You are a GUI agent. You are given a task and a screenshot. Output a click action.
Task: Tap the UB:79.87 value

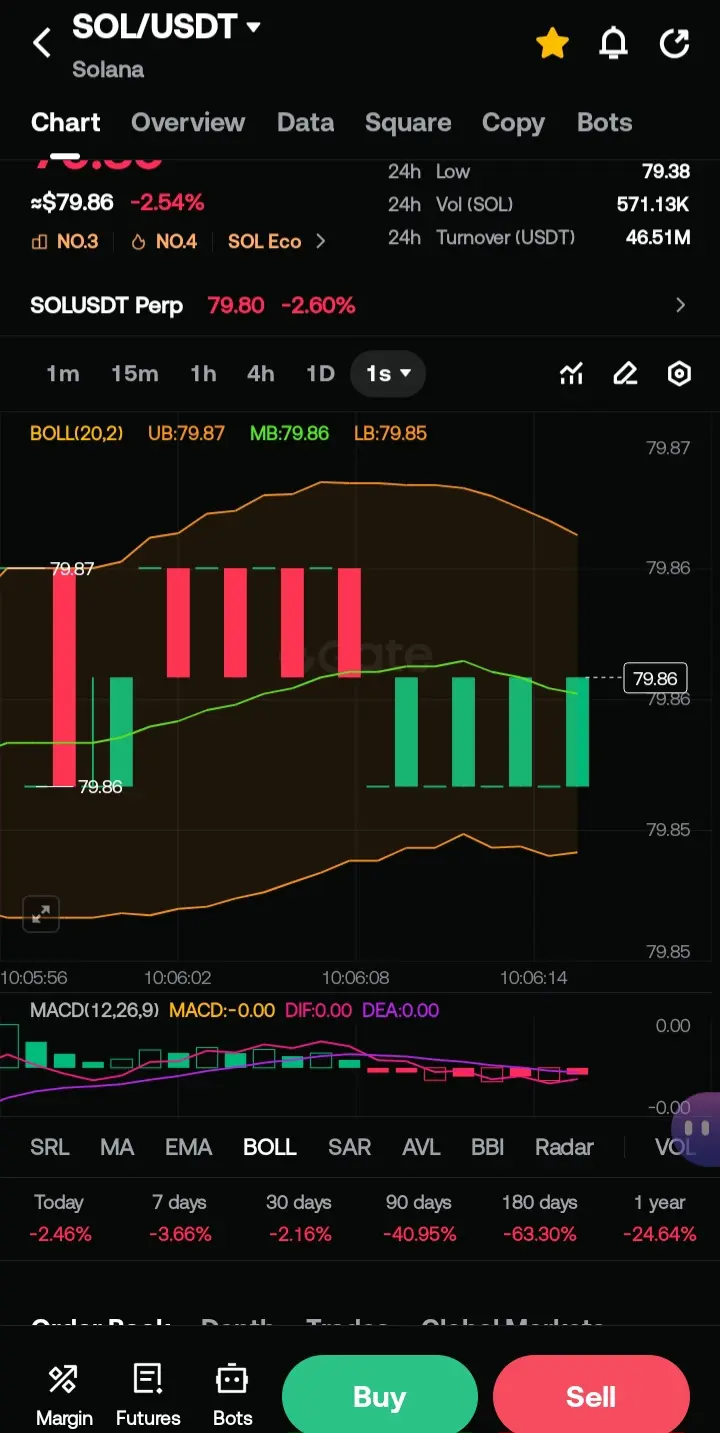[x=187, y=434]
